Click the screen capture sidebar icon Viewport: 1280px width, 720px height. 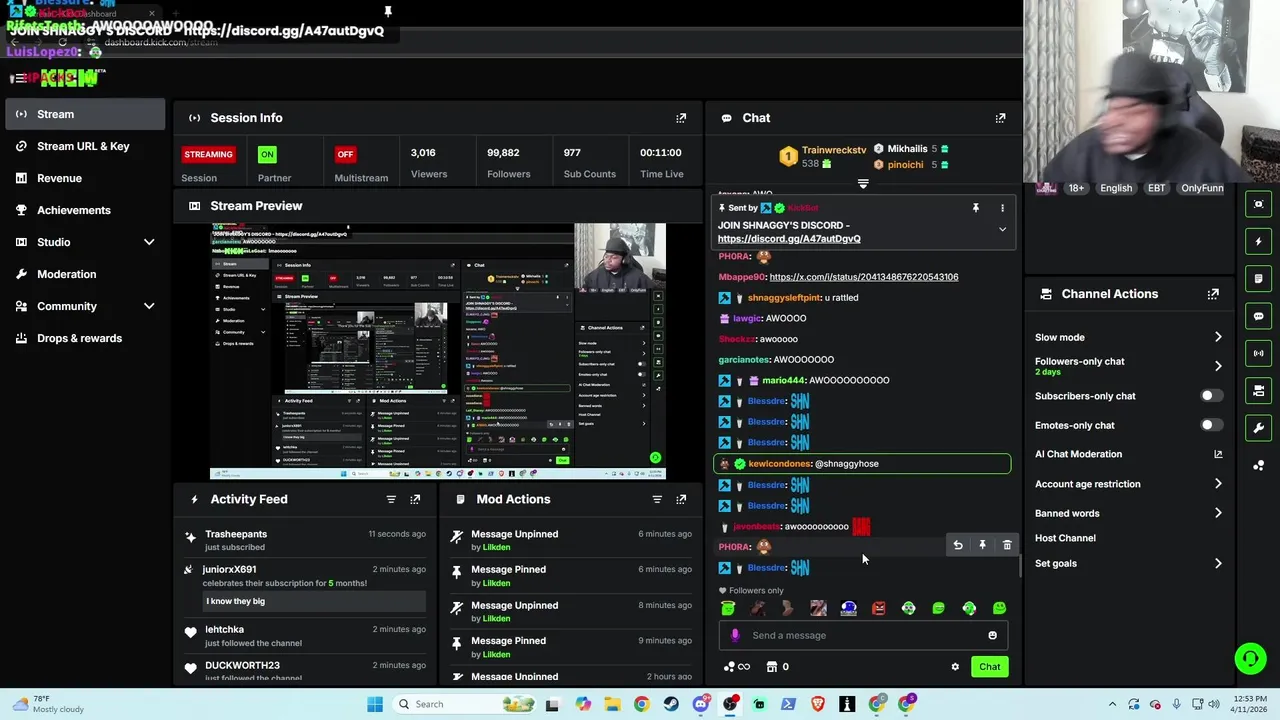[1259, 204]
